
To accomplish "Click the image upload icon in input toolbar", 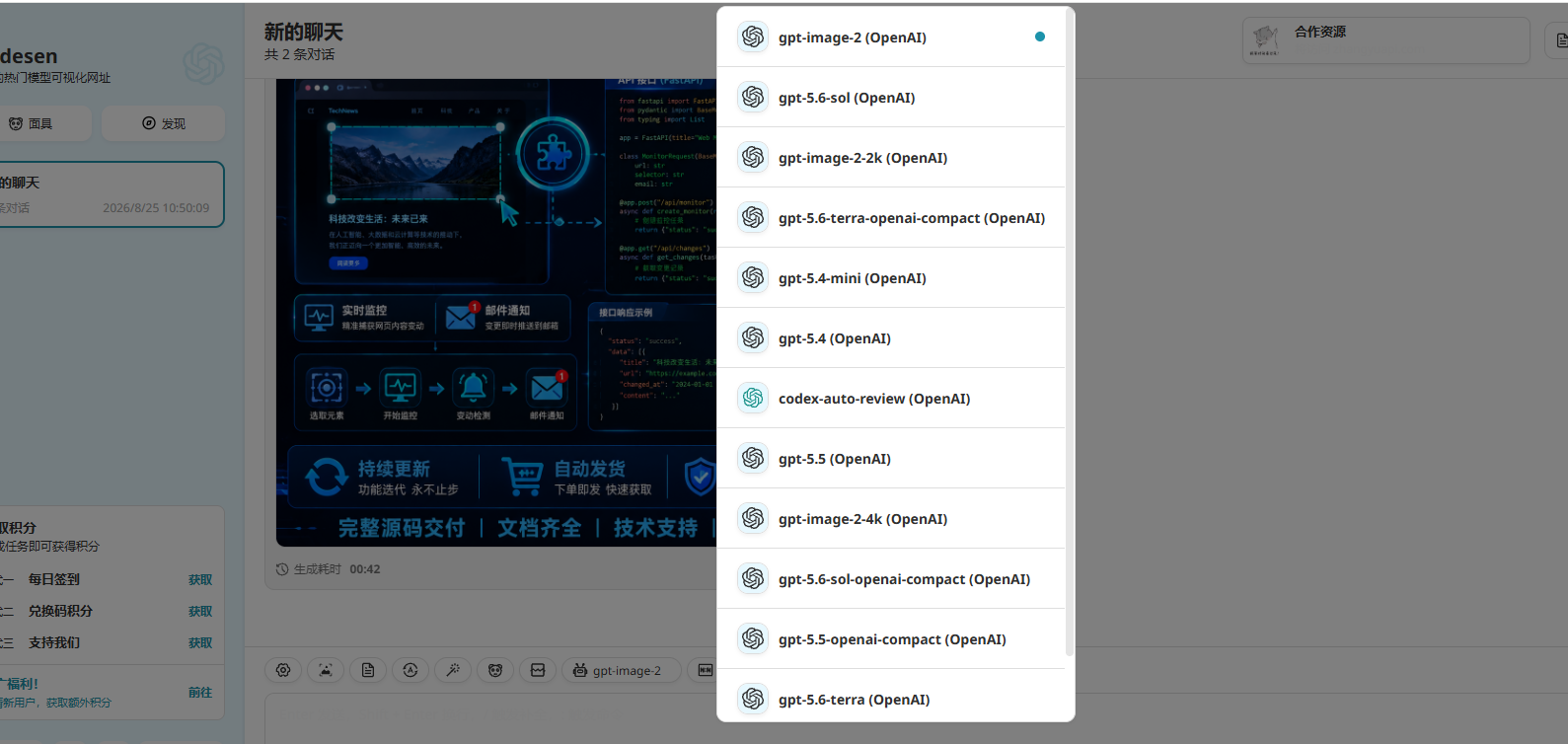I will [326, 670].
